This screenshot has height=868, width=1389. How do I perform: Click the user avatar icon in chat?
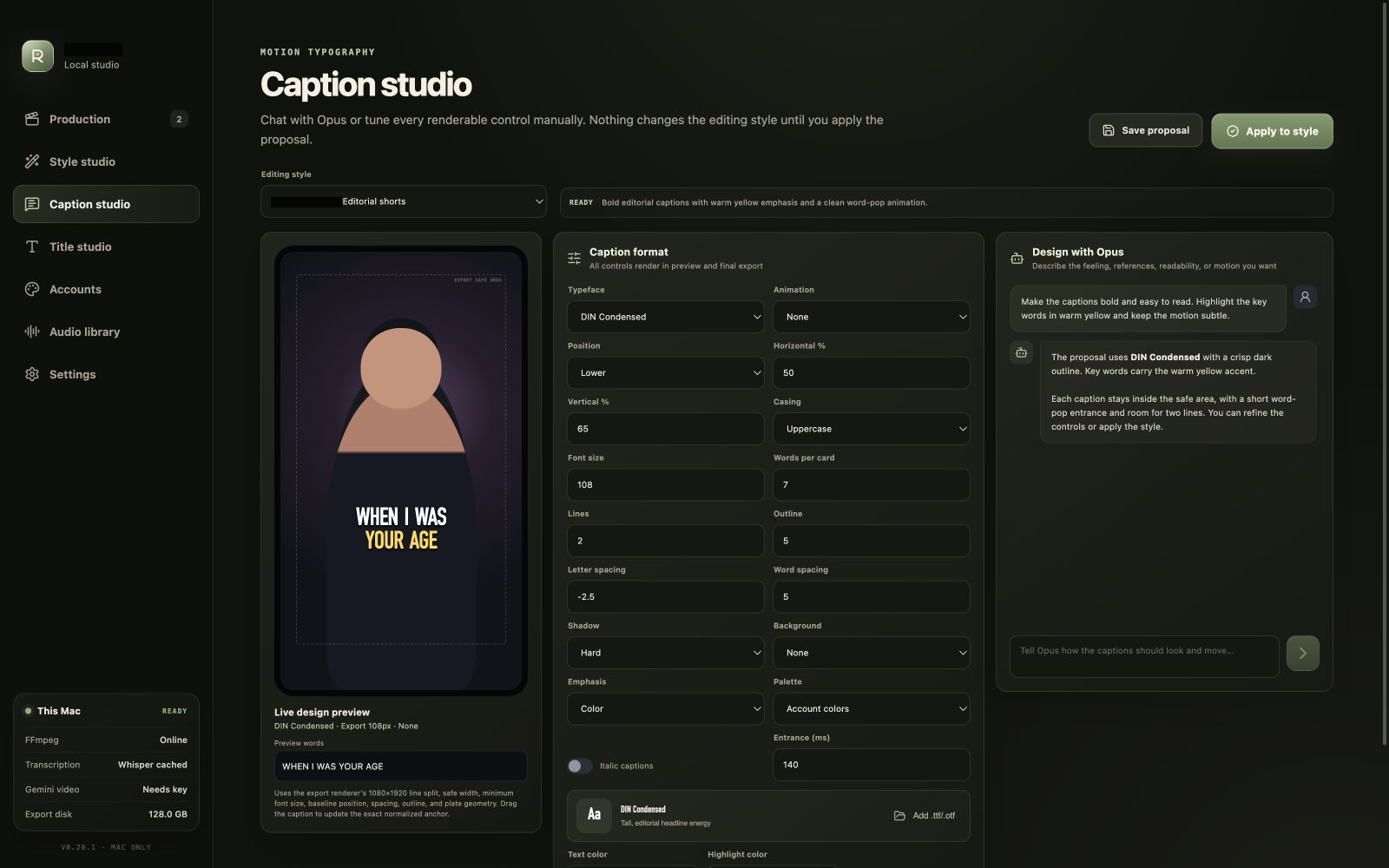pyautogui.click(x=1305, y=297)
